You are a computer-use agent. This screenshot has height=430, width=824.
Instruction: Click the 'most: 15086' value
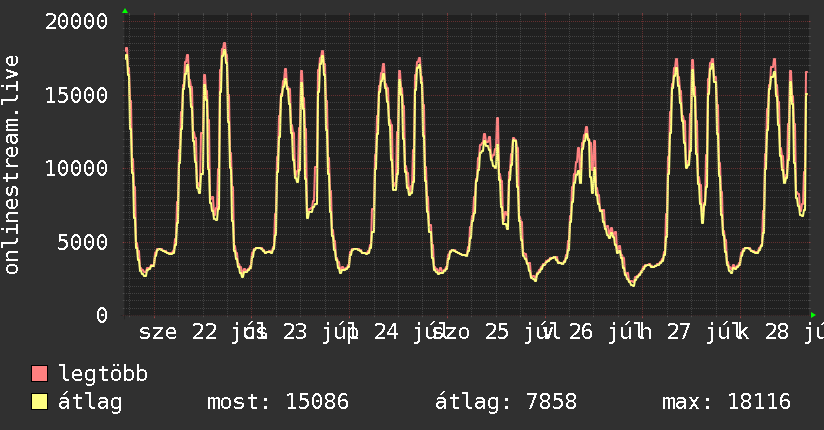coord(278,402)
